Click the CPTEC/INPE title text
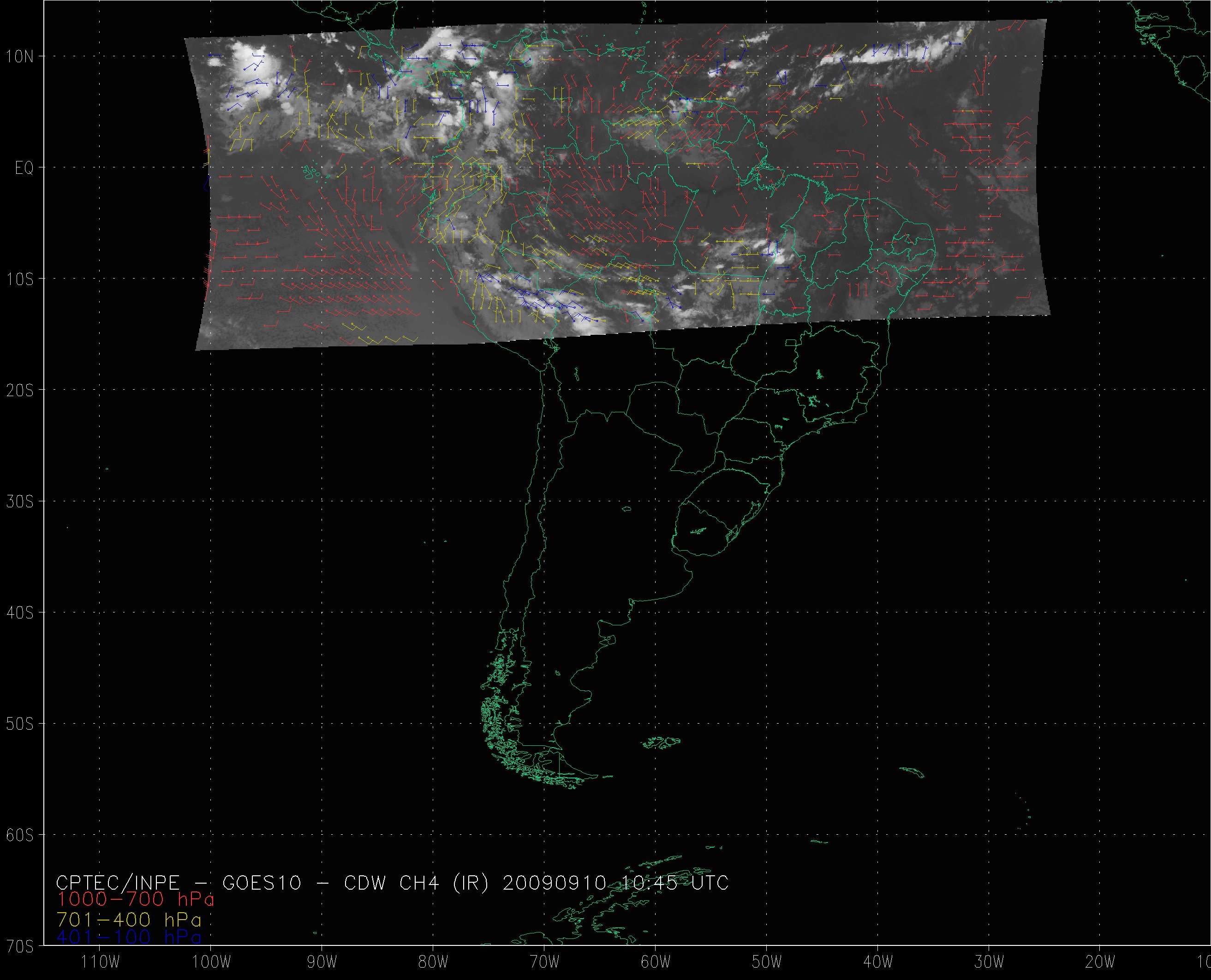Screen dimensions: 1211x980 pyautogui.click(x=118, y=882)
